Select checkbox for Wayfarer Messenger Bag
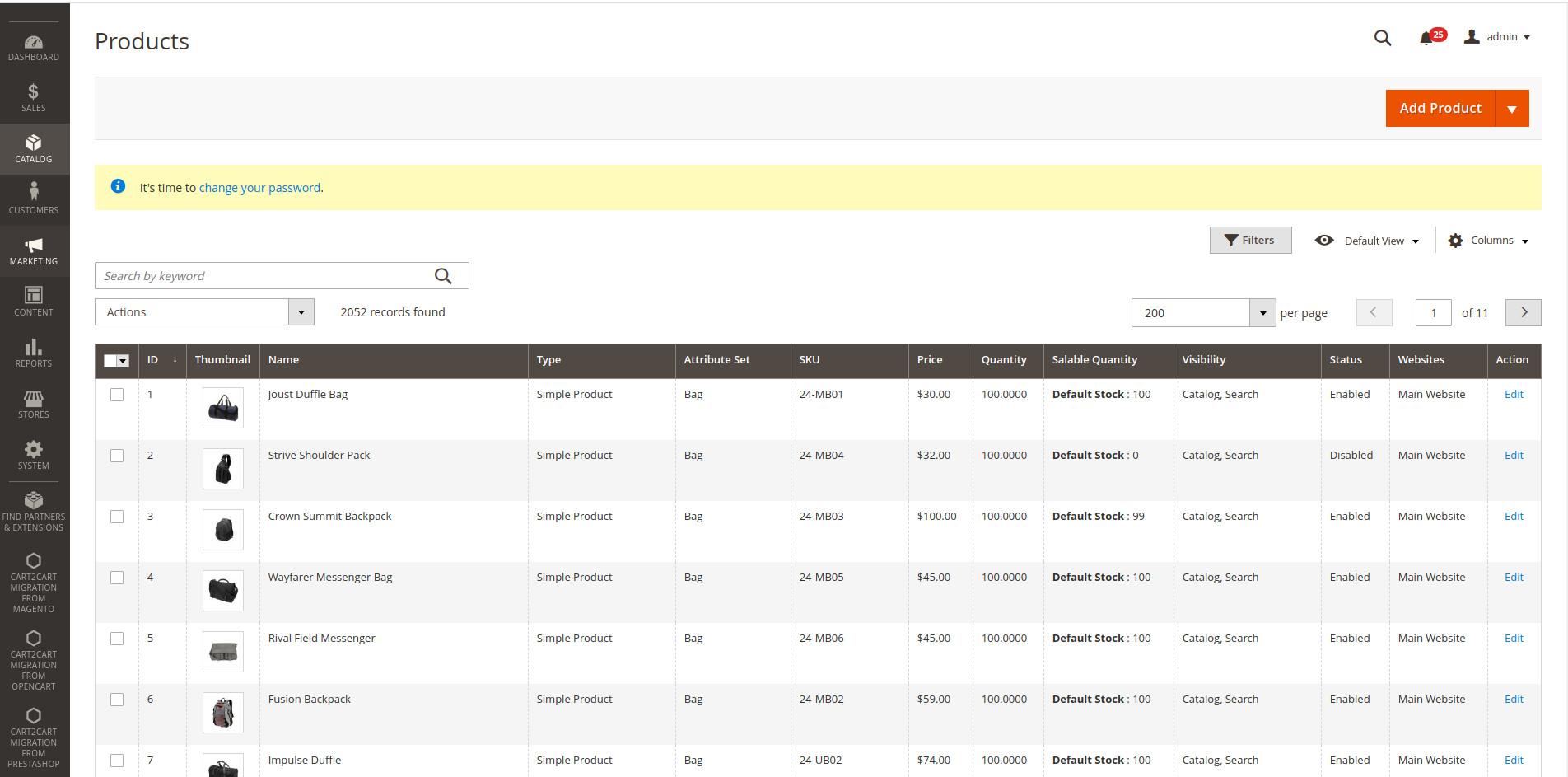Screen dimensions: 1568x777 tap(117, 578)
